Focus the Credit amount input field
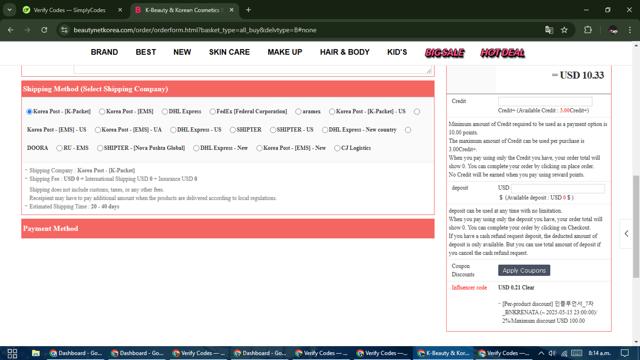 pos(545,101)
